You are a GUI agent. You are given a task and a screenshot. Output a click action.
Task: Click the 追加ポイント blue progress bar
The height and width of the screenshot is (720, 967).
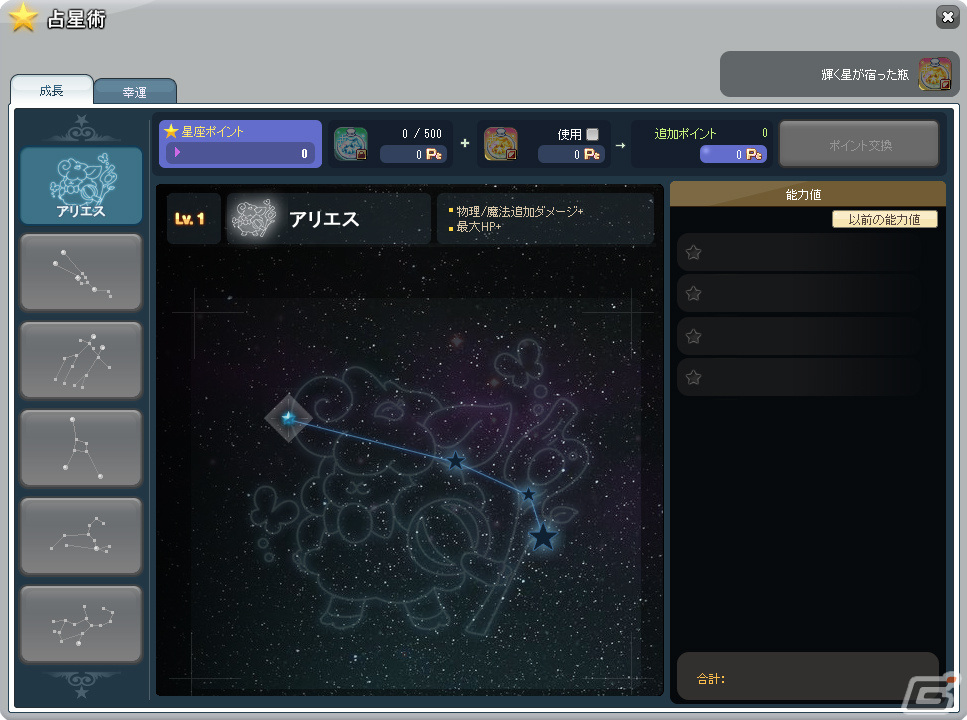pos(733,154)
